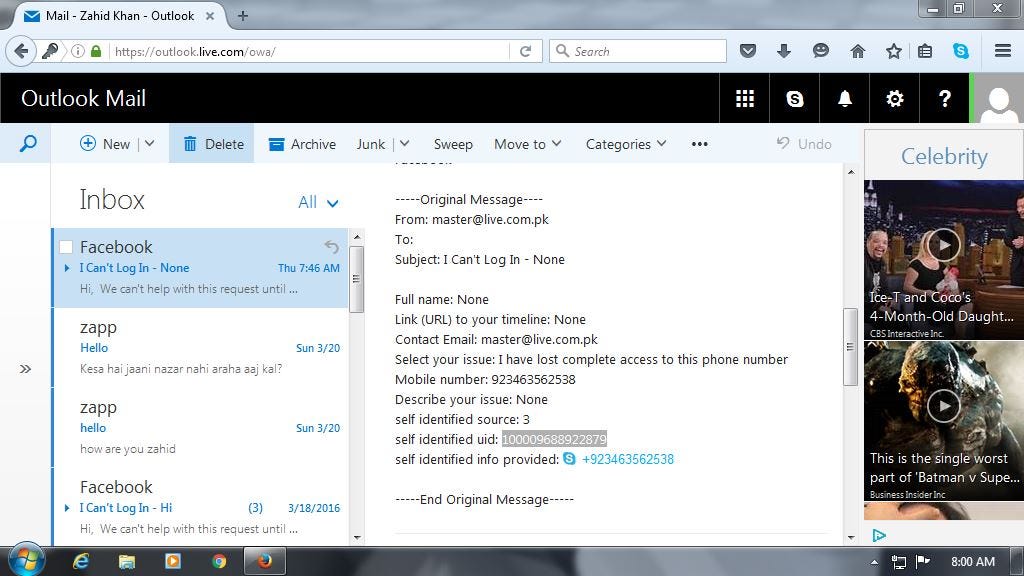Viewport: 1024px width, 576px height.
Task: Reload the page with the refresh icon
Action: coord(525,51)
